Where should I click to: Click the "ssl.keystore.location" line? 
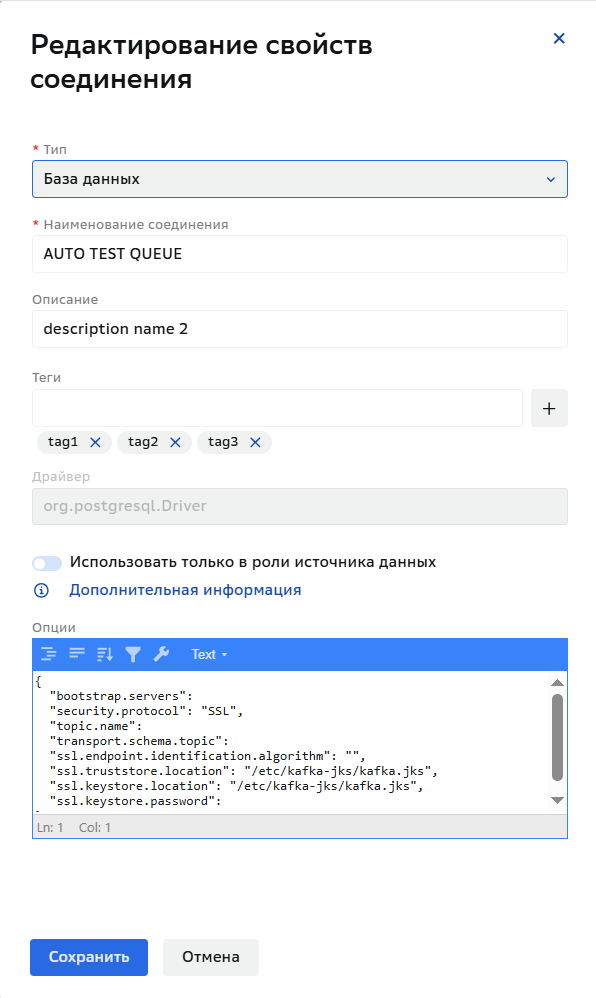tap(236, 786)
